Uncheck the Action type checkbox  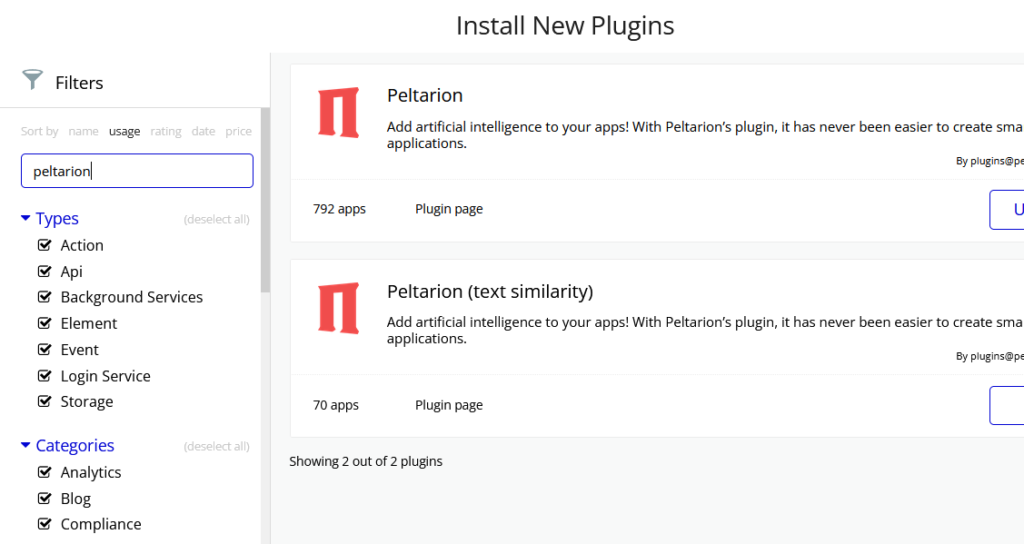pyautogui.click(x=44, y=245)
